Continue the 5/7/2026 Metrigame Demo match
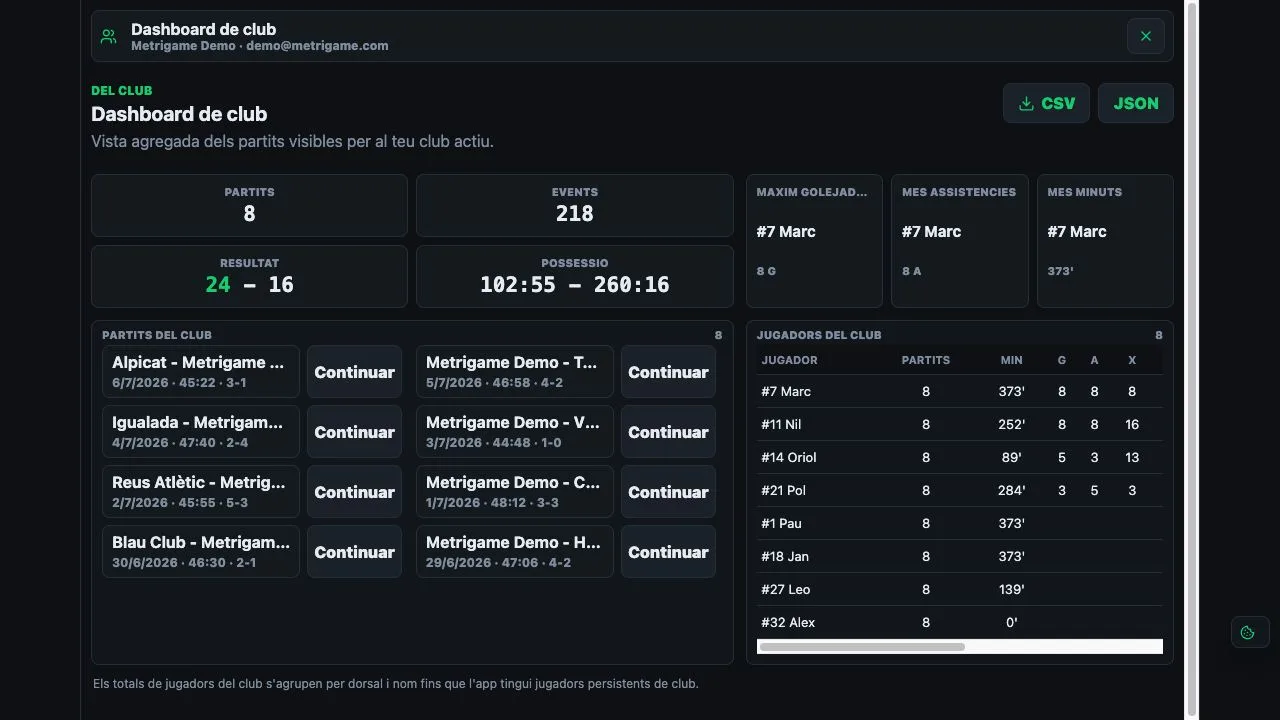This screenshot has width=1280, height=720. (x=668, y=372)
